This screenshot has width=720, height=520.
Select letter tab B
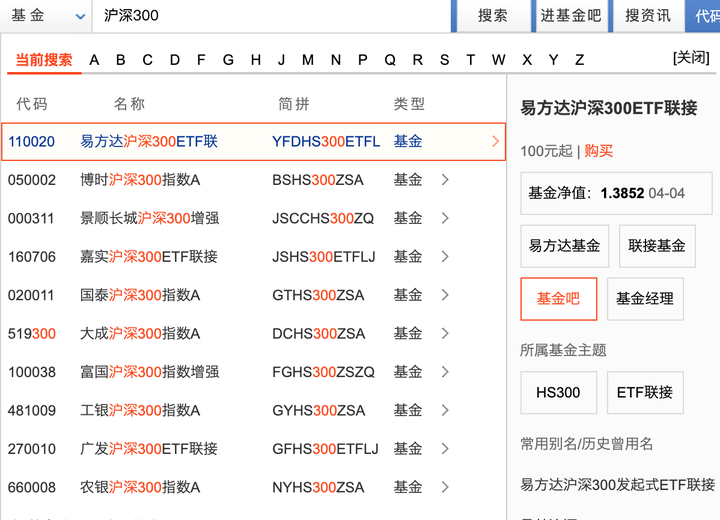pos(121,60)
